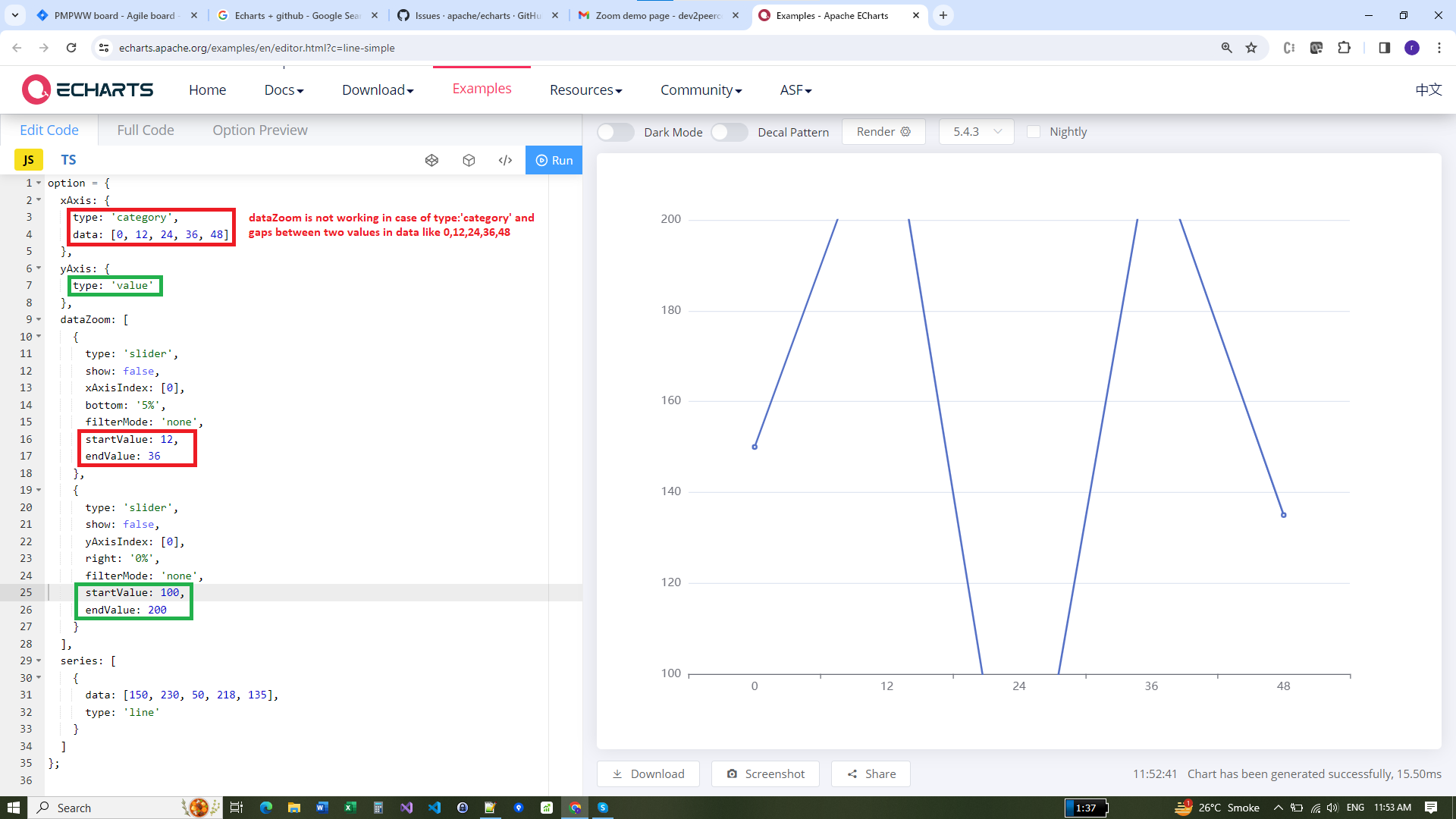
Task: Expand the Docs navigation menu
Action: 284,89
